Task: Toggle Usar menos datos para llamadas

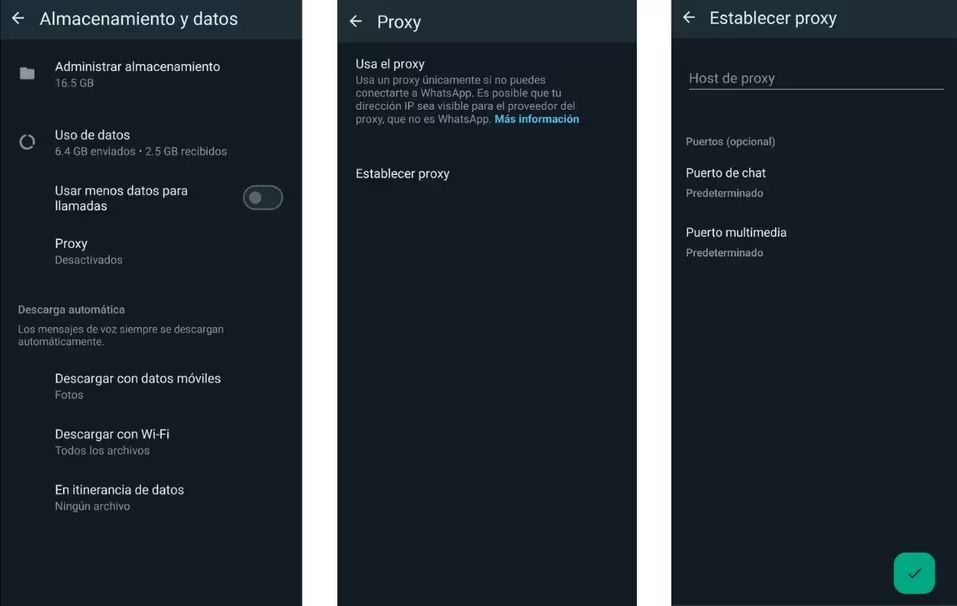Action: point(262,198)
